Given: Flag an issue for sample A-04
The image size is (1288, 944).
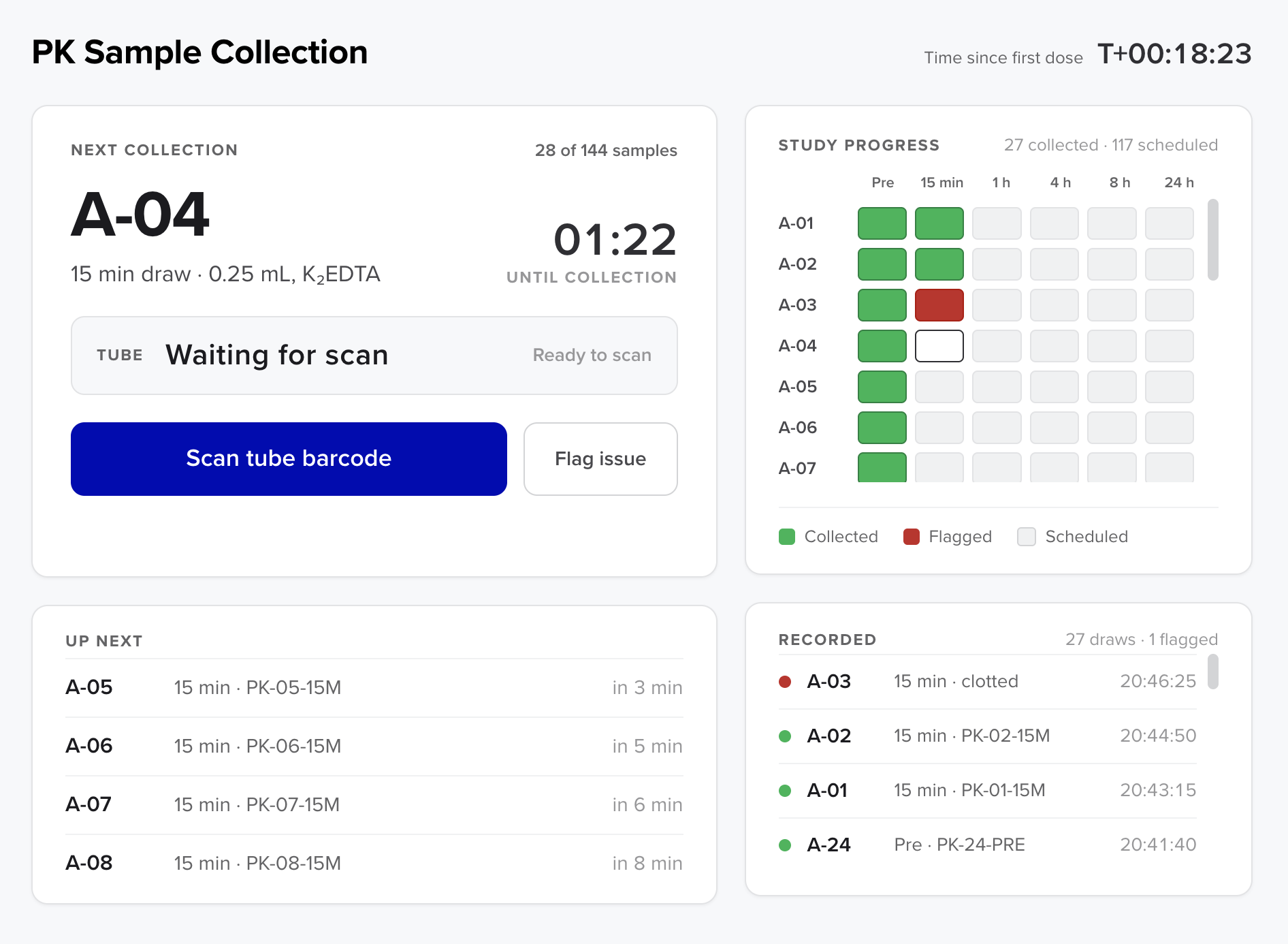Looking at the screenshot, I should (x=600, y=458).
